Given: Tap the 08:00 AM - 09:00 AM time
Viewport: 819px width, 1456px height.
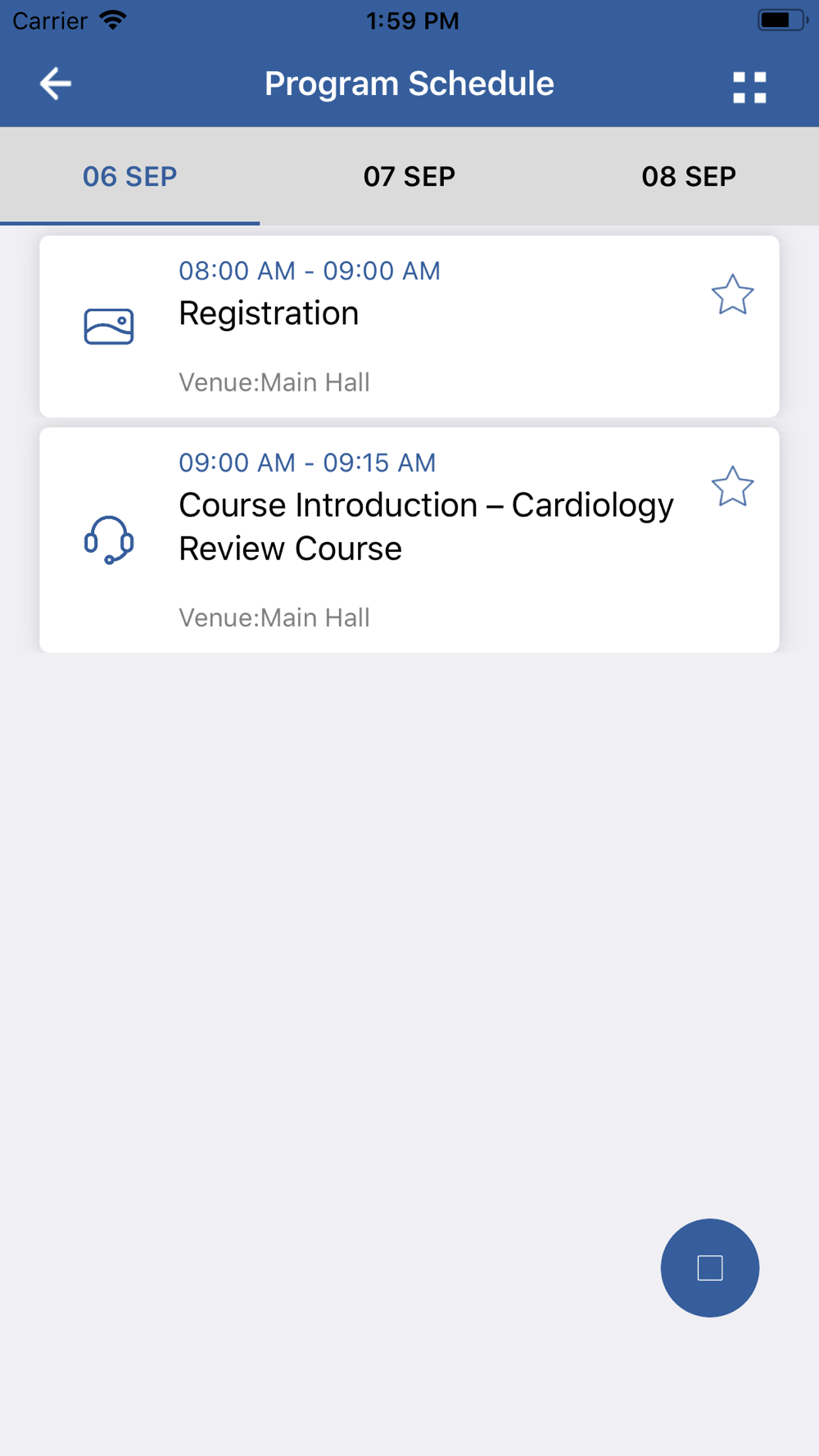Looking at the screenshot, I should (310, 271).
